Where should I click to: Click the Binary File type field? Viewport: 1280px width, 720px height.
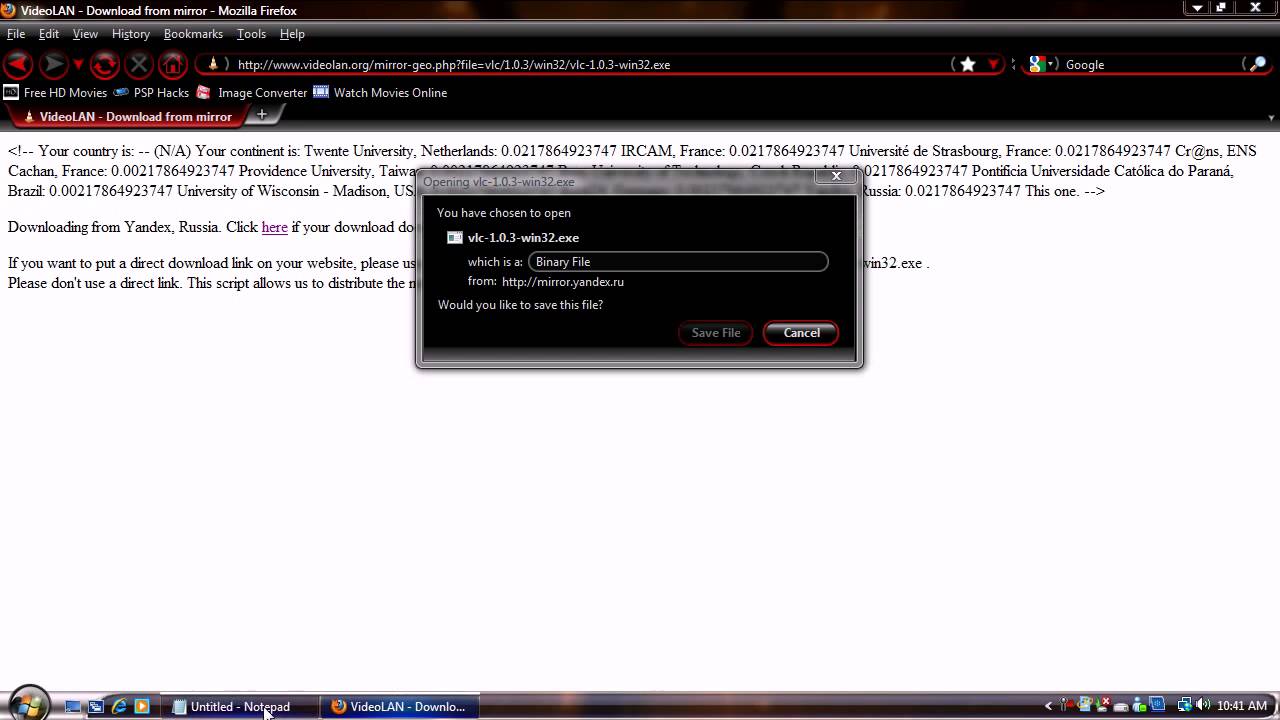click(x=678, y=262)
